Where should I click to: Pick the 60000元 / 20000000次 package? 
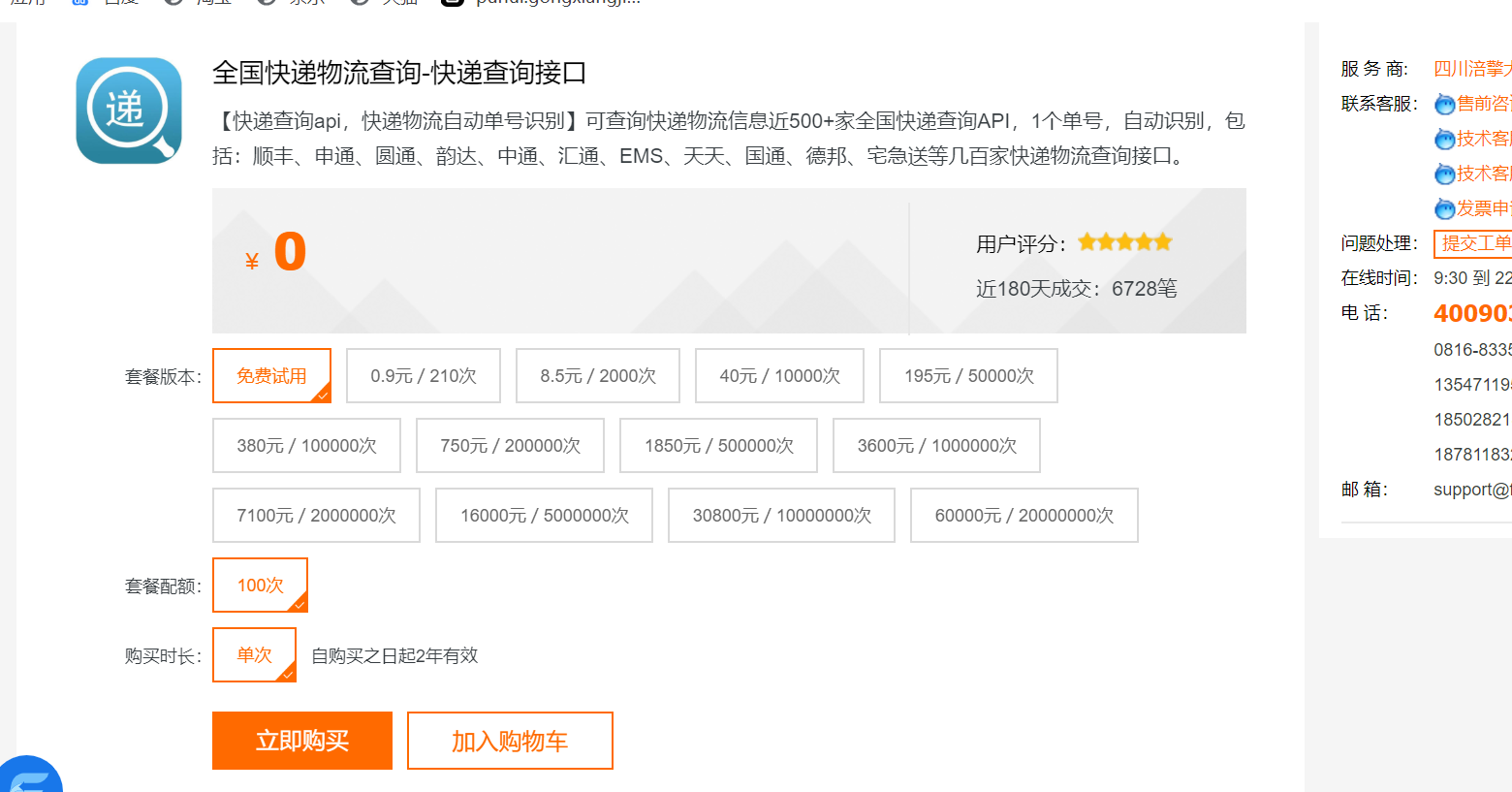1024,515
